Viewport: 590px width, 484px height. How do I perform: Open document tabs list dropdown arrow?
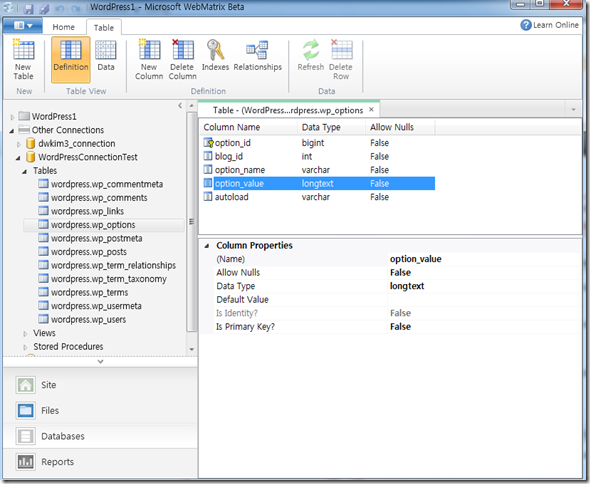pyautogui.click(x=573, y=110)
